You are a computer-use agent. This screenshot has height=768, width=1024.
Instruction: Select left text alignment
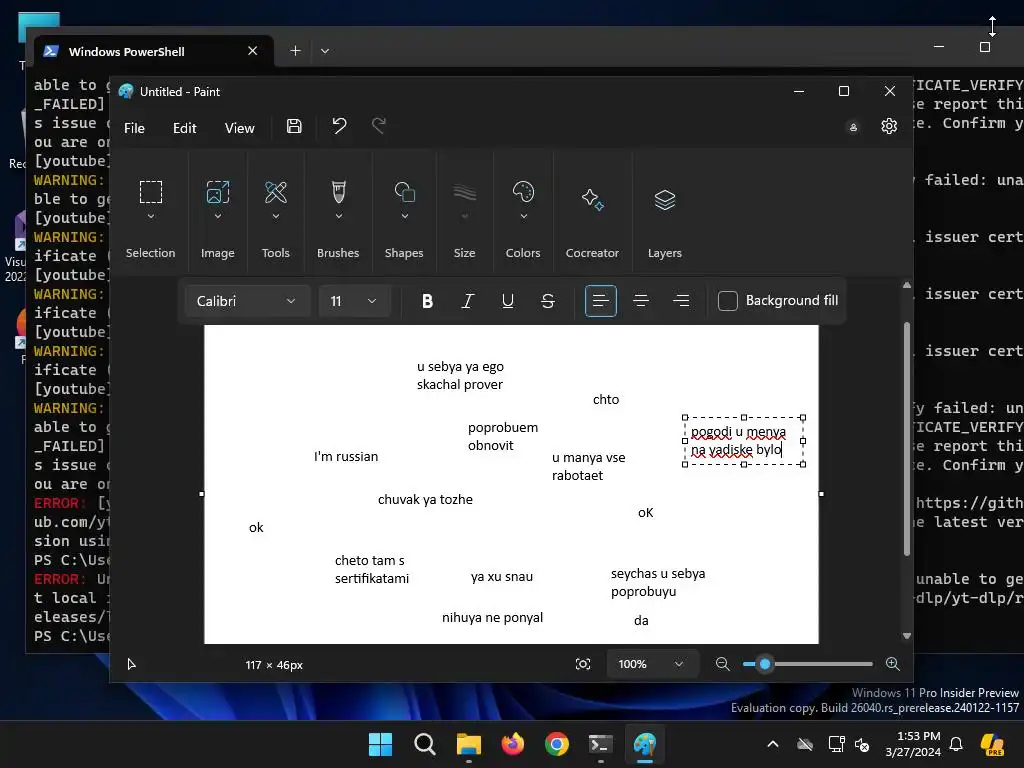[601, 301]
